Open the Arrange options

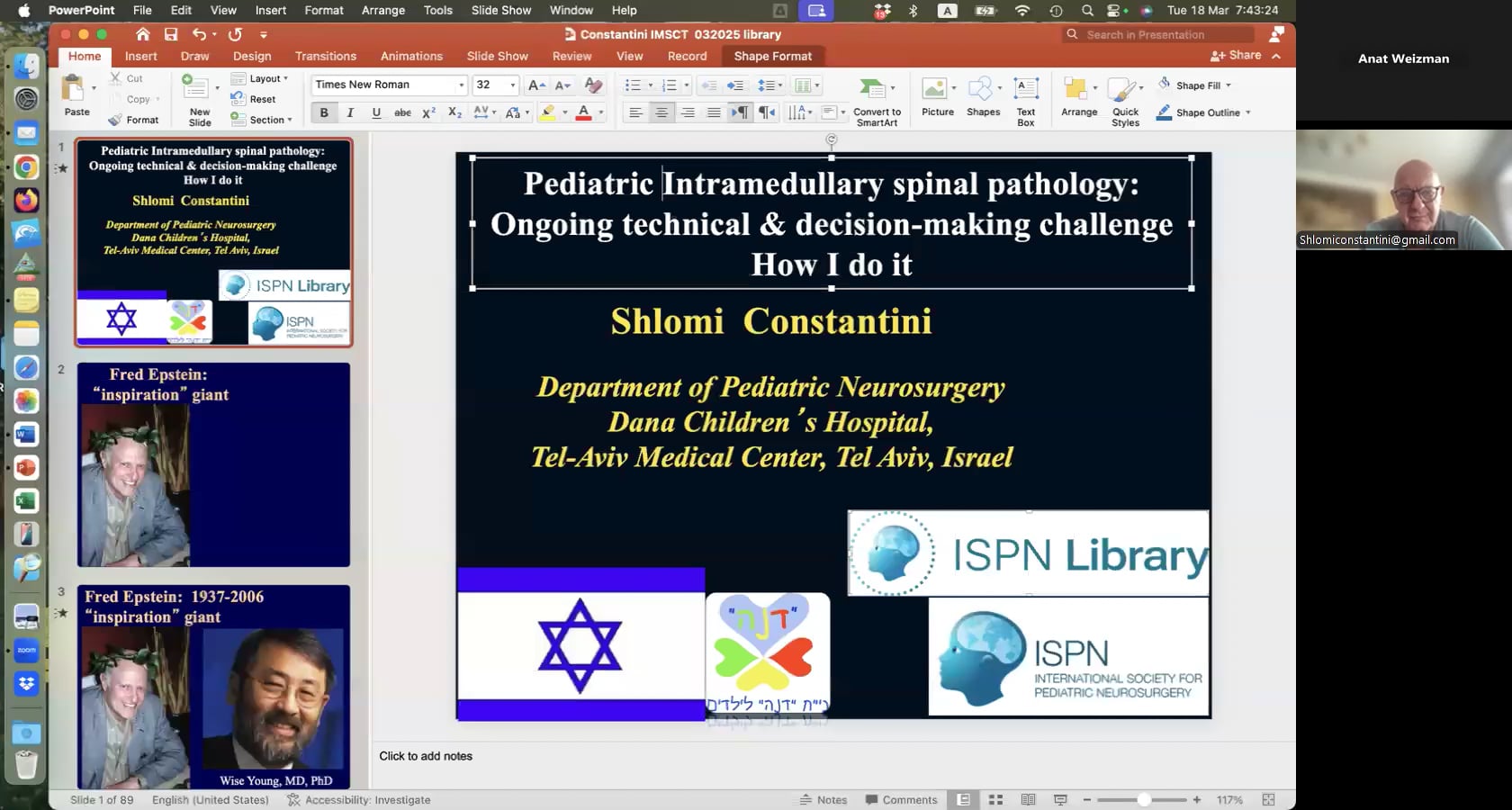pos(1079,97)
